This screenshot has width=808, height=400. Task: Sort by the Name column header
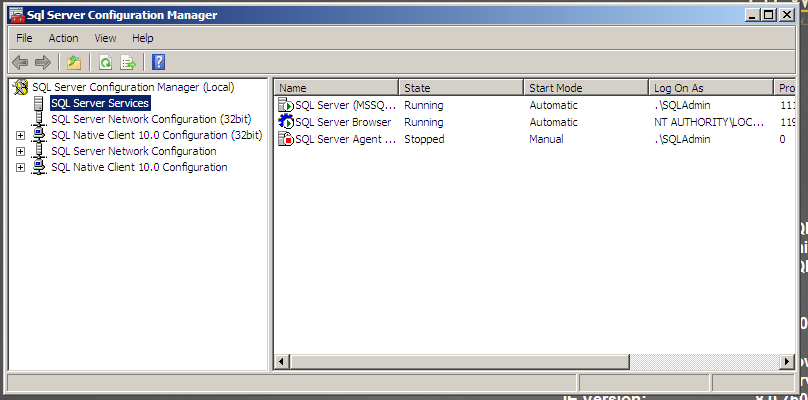point(337,88)
